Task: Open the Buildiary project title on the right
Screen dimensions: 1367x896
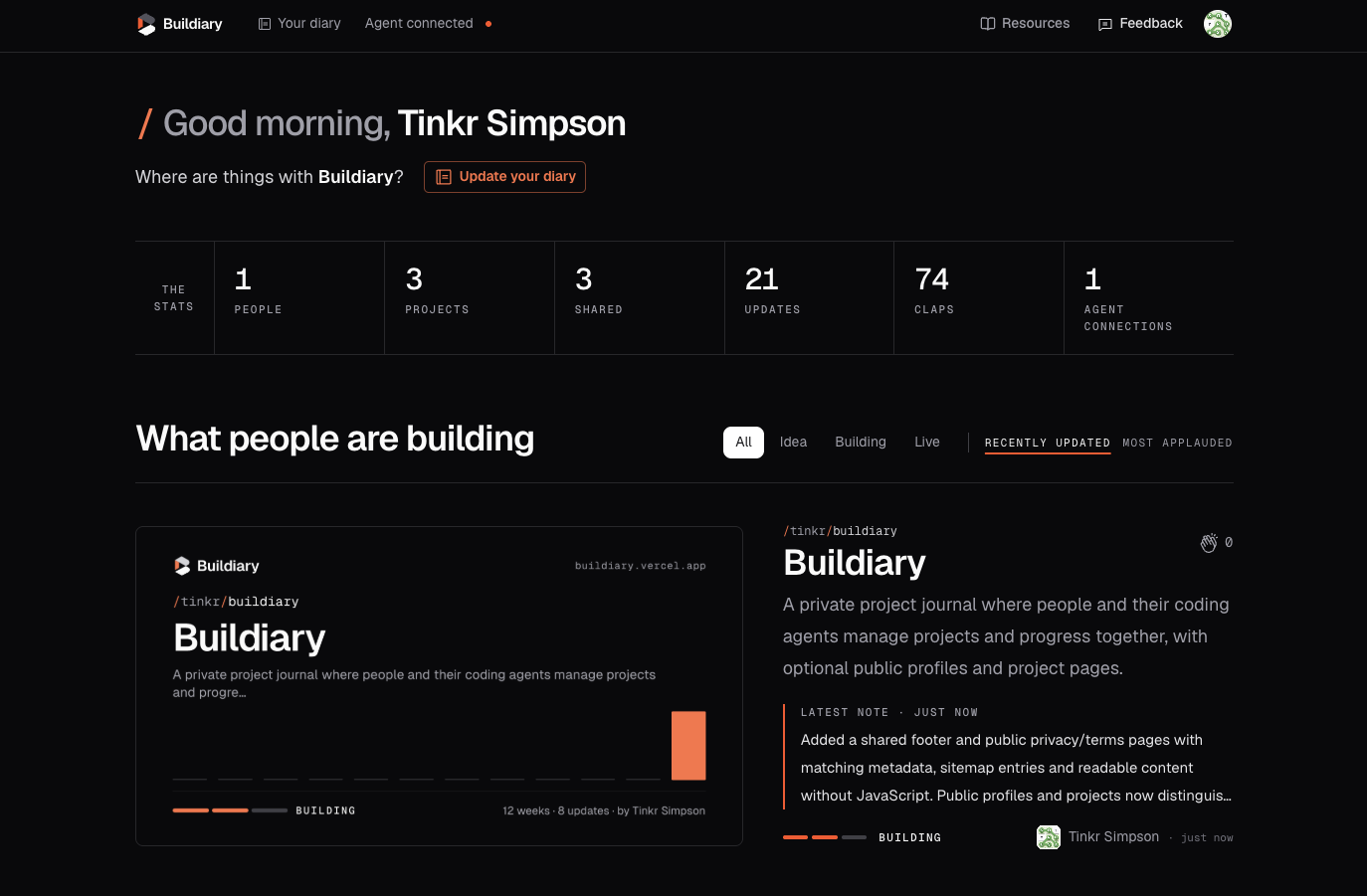Action: 855,563
